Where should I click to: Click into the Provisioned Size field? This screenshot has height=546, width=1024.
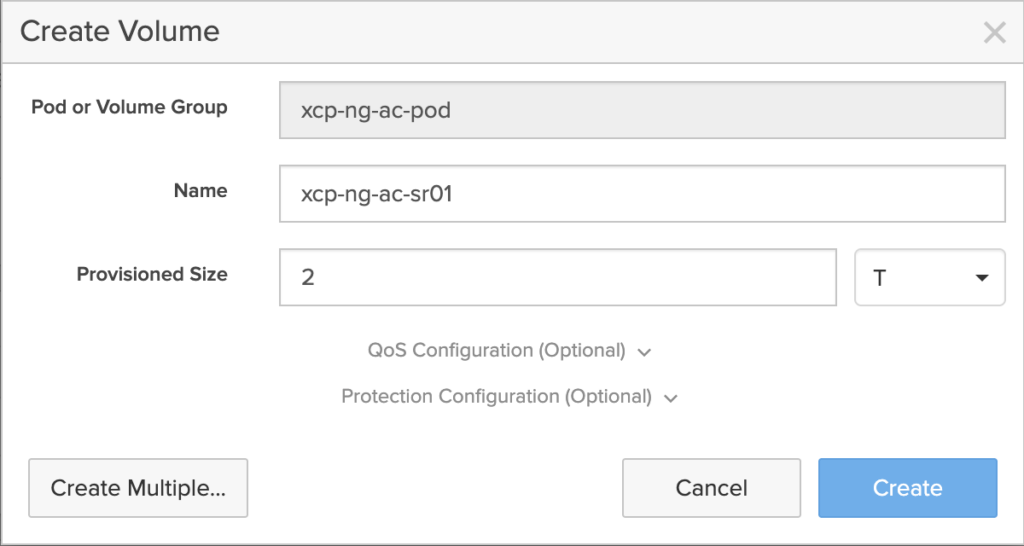click(x=558, y=278)
